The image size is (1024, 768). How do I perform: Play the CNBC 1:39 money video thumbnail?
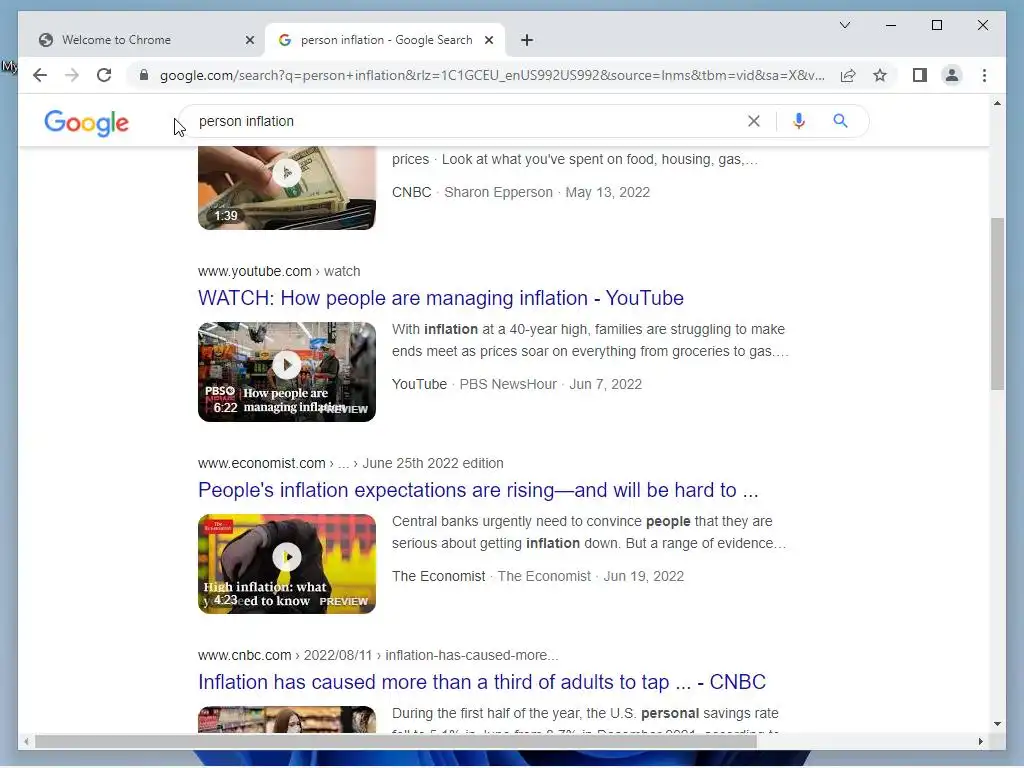point(287,187)
